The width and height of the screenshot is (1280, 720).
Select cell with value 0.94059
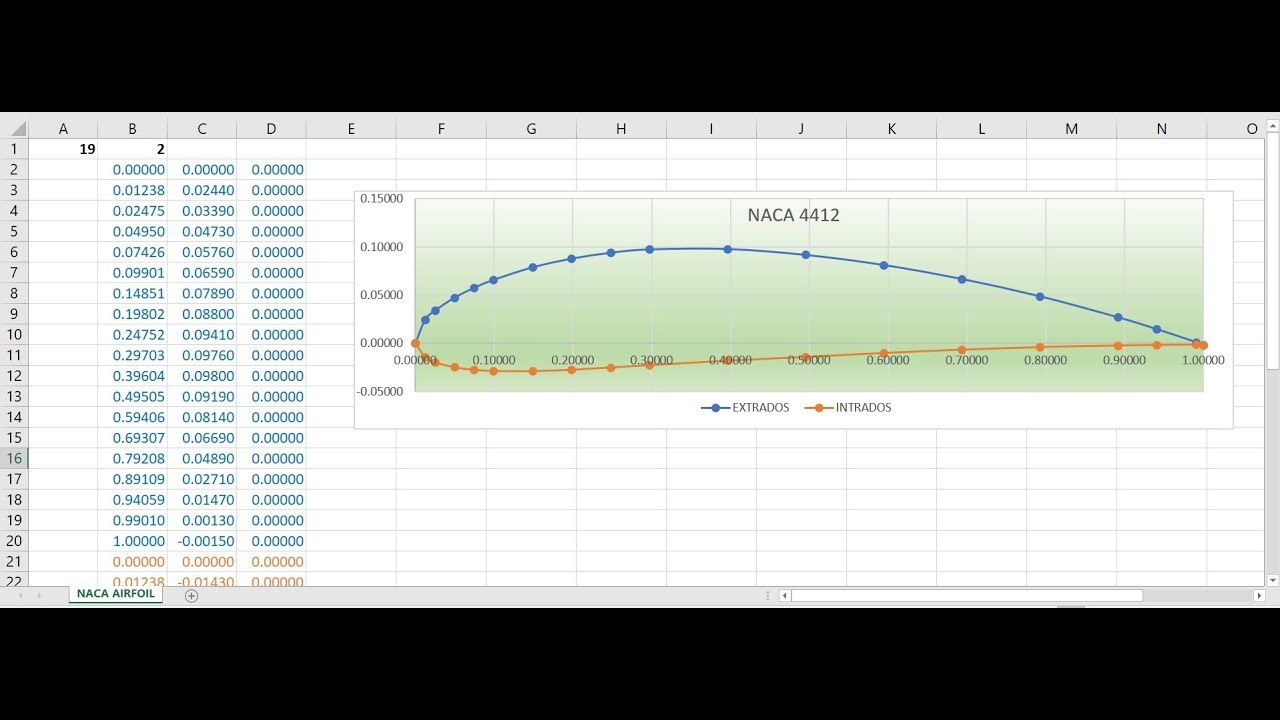[132, 500]
